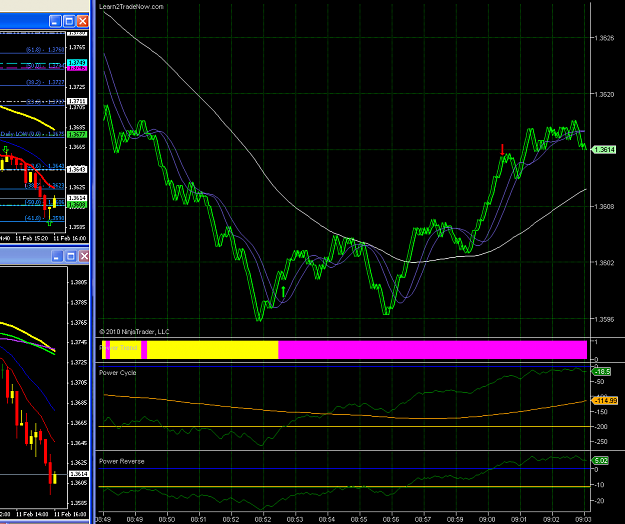Select the red sell arrow on main chart

(502, 150)
